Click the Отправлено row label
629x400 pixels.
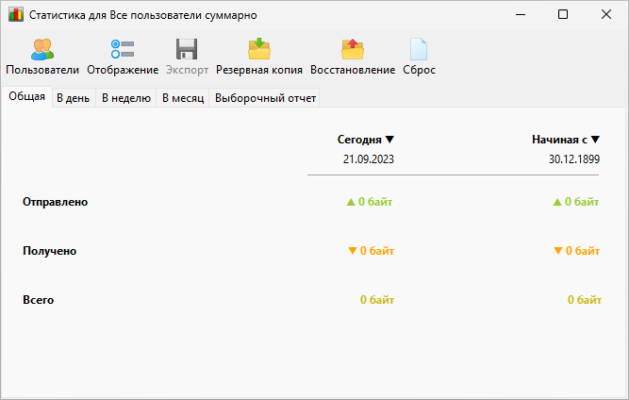55,202
